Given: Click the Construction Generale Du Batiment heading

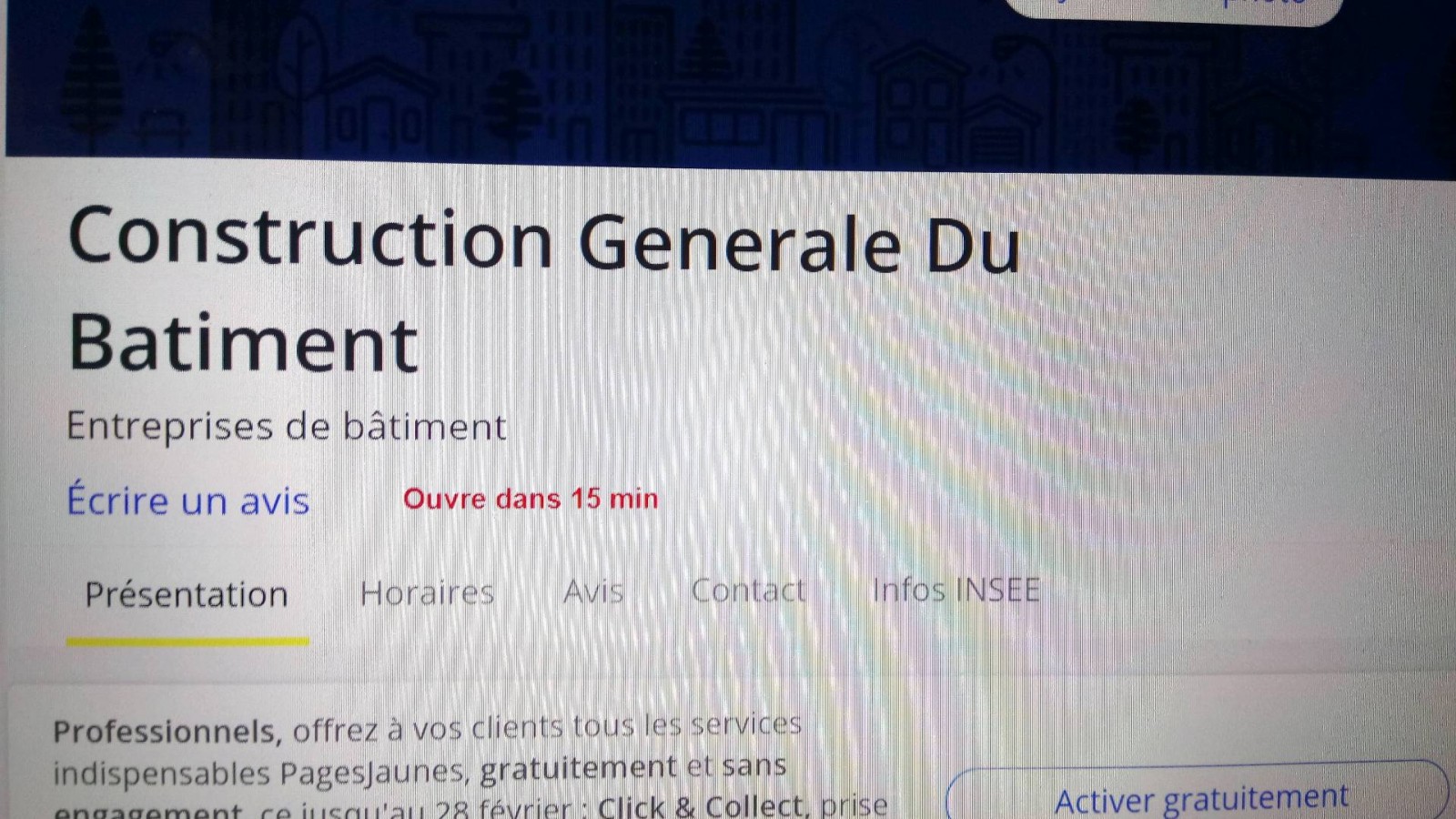Looking at the screenshot, I should point(544,289).
